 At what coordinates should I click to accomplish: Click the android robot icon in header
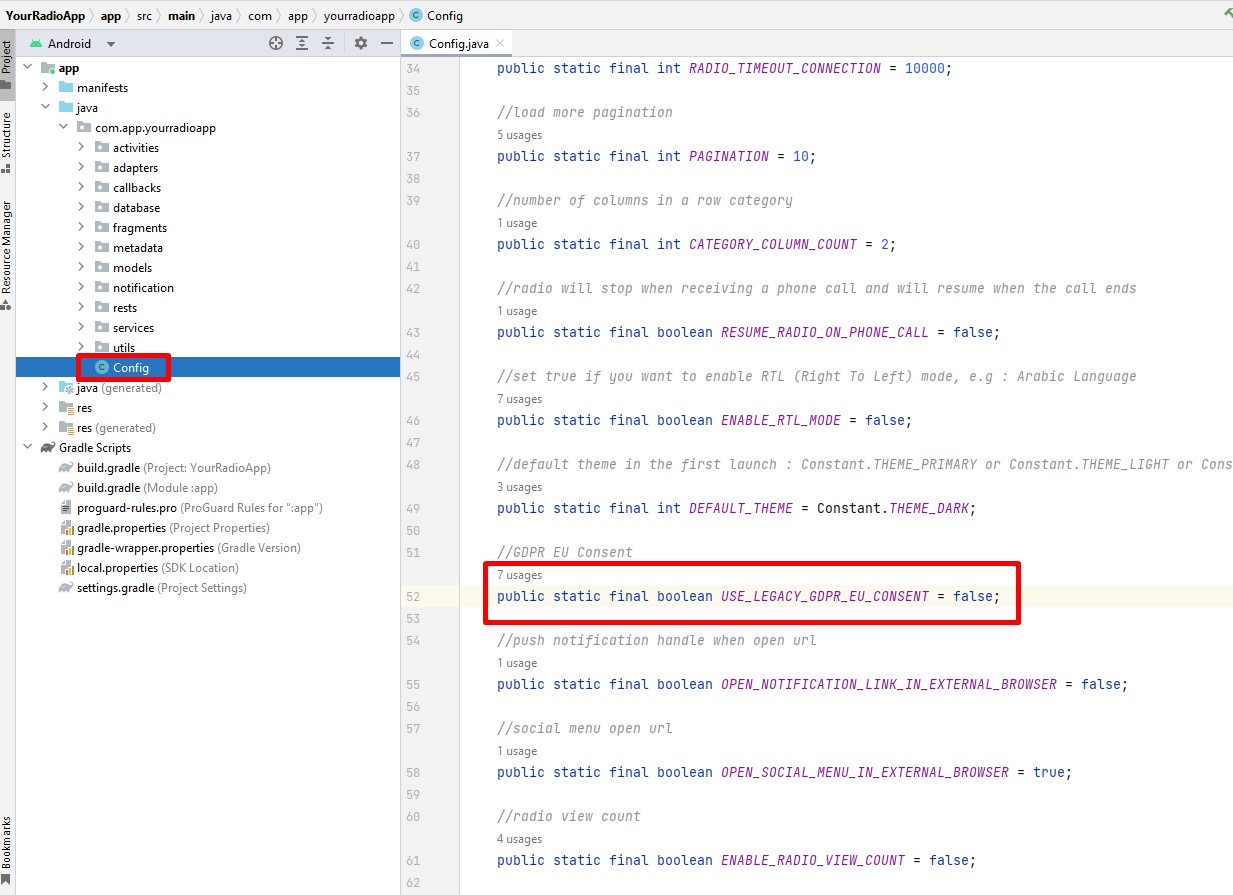[36, 43]
